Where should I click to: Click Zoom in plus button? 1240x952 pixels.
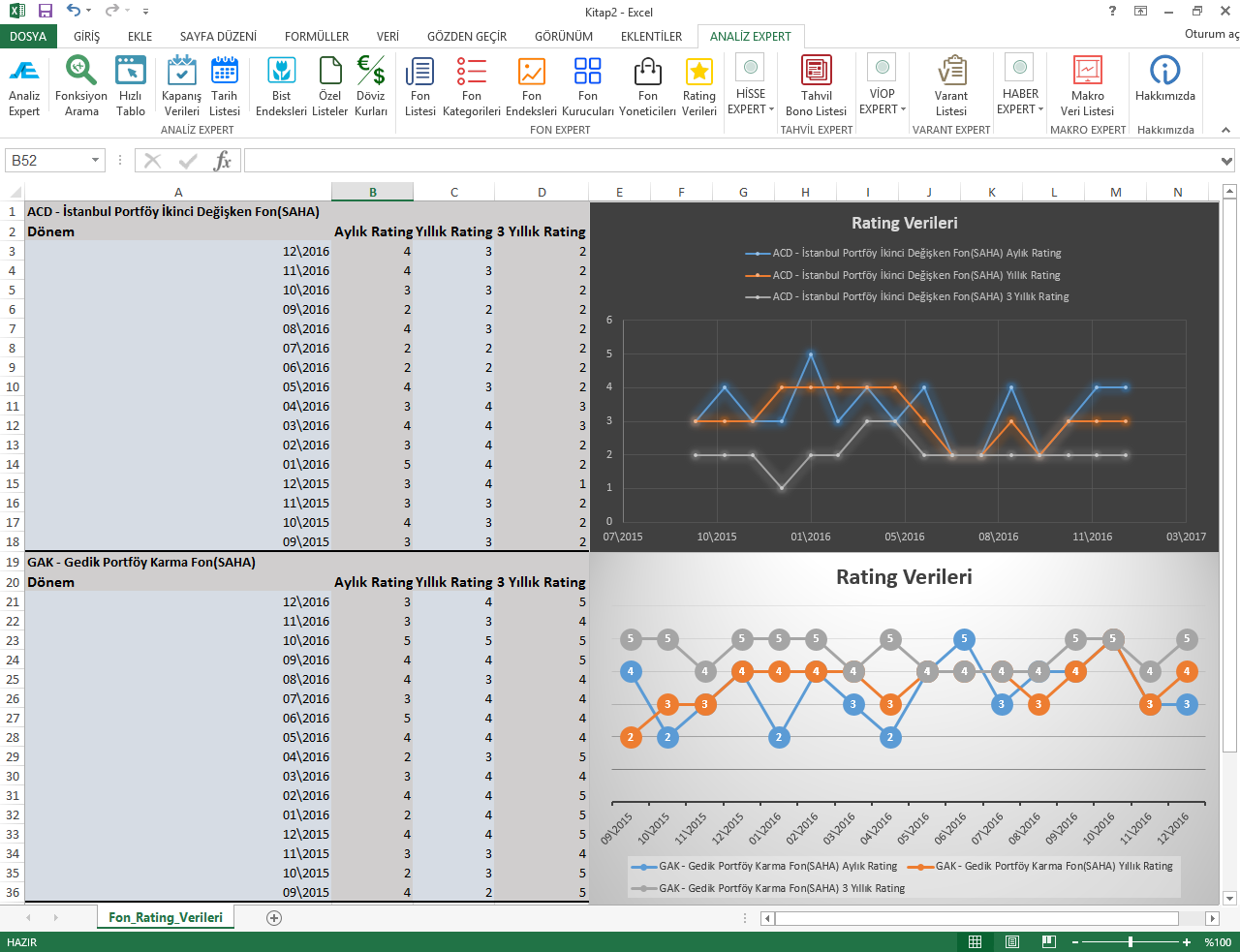point(1188,942)
